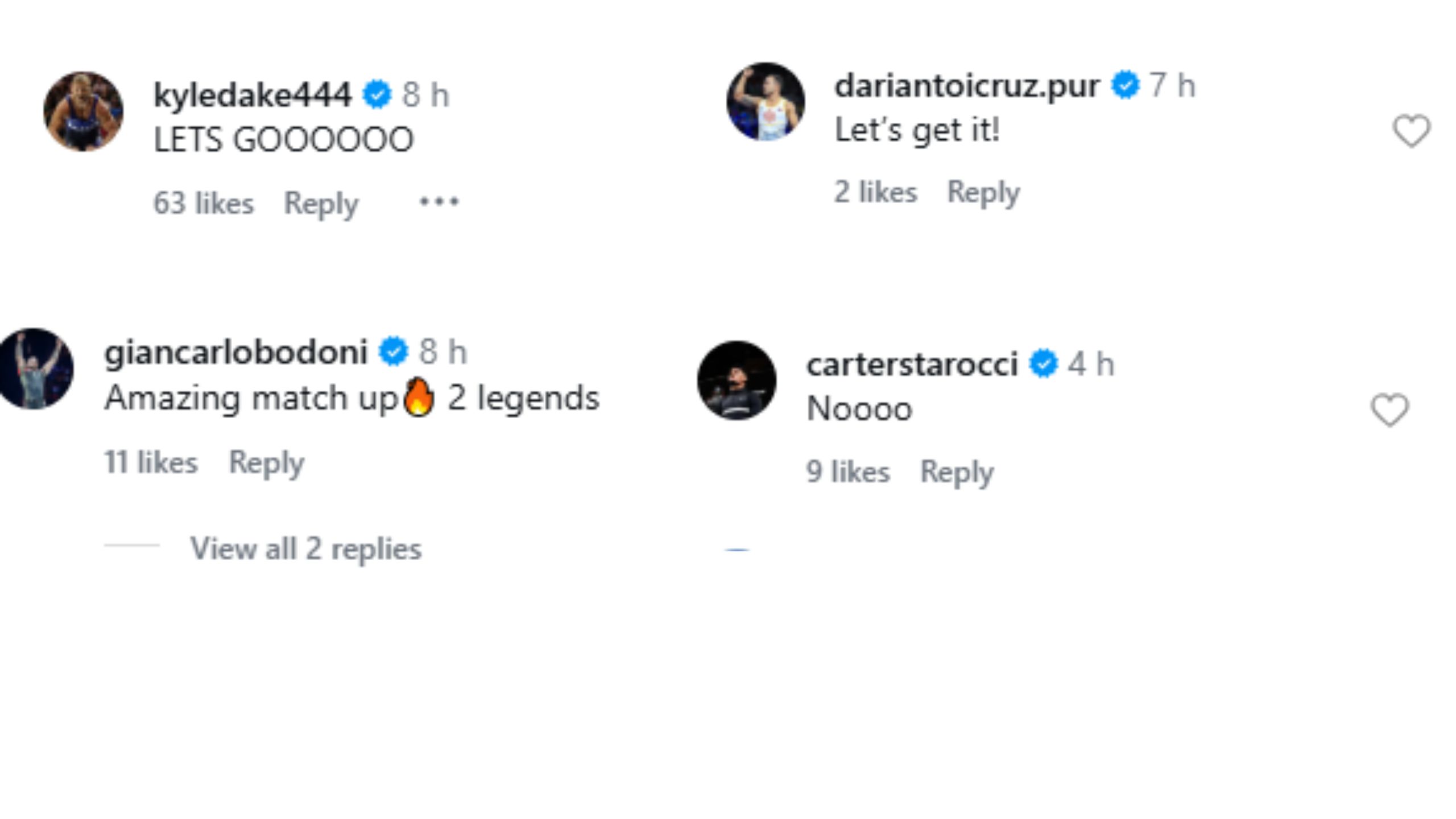Image resolution: width=1456 pixels, height=819 pixels.
Task: Open giancarlobodoni username link
Action: point(235,351)
